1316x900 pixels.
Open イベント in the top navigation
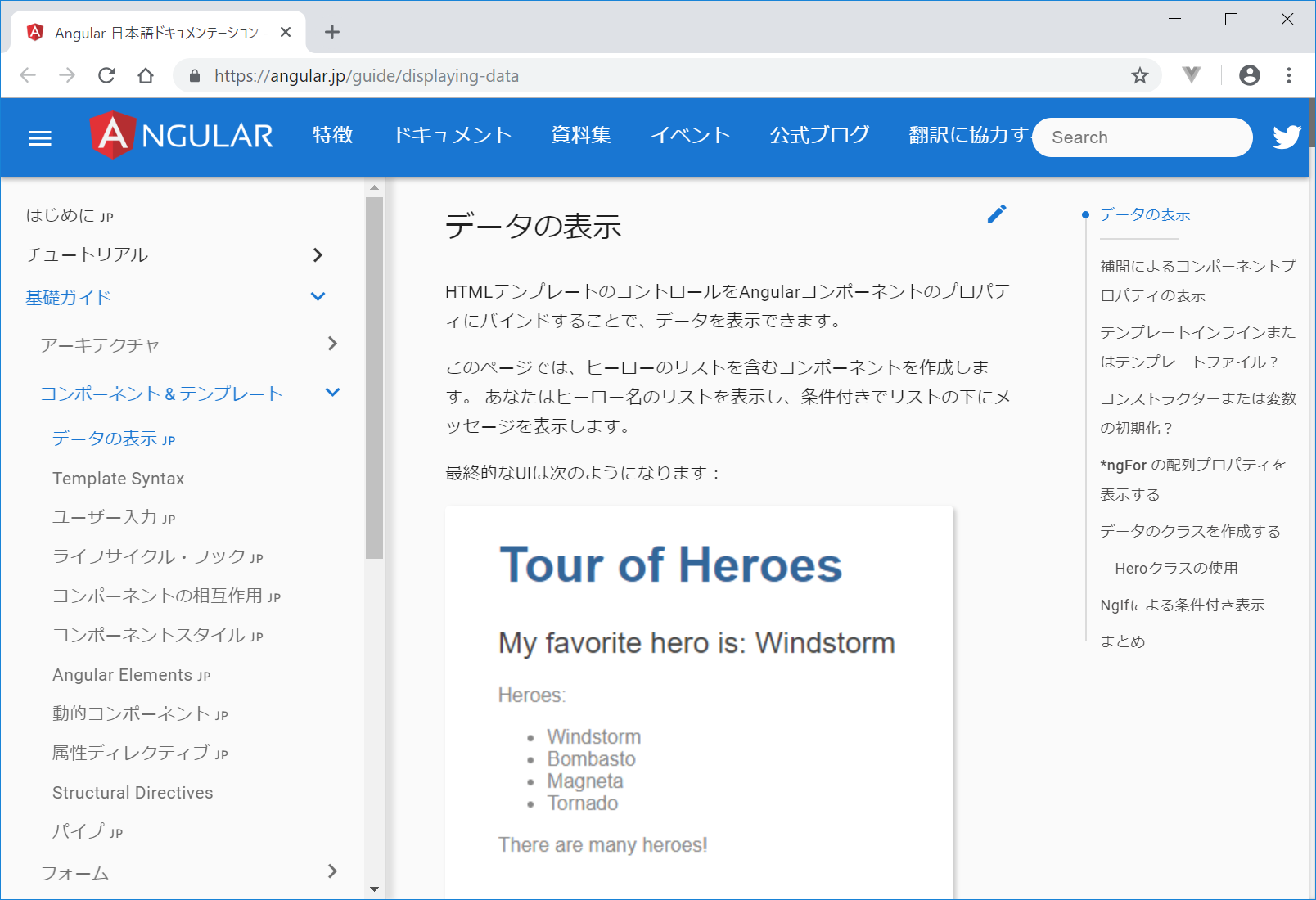[690, 135]
